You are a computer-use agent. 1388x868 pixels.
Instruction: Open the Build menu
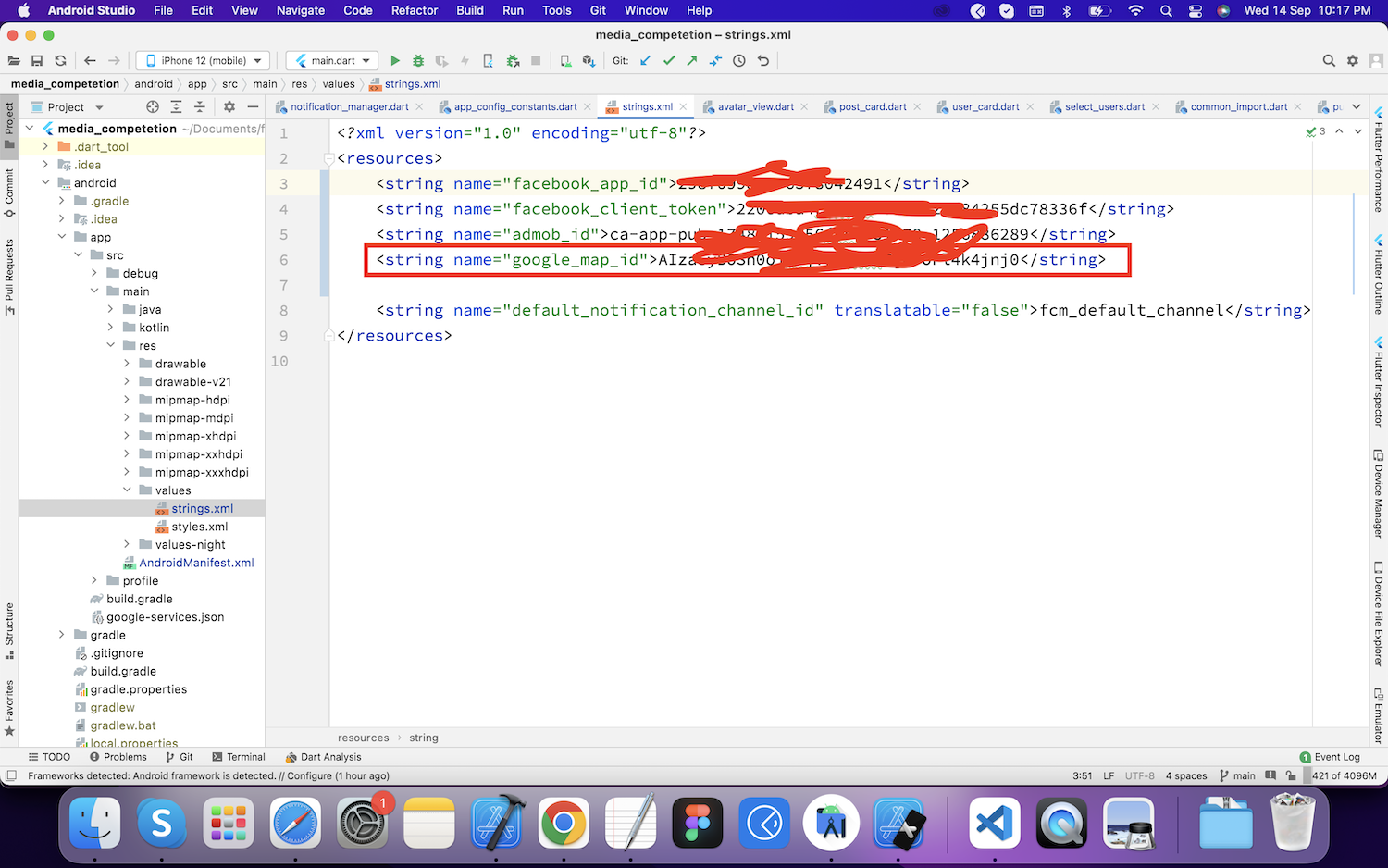pos(470,10)
